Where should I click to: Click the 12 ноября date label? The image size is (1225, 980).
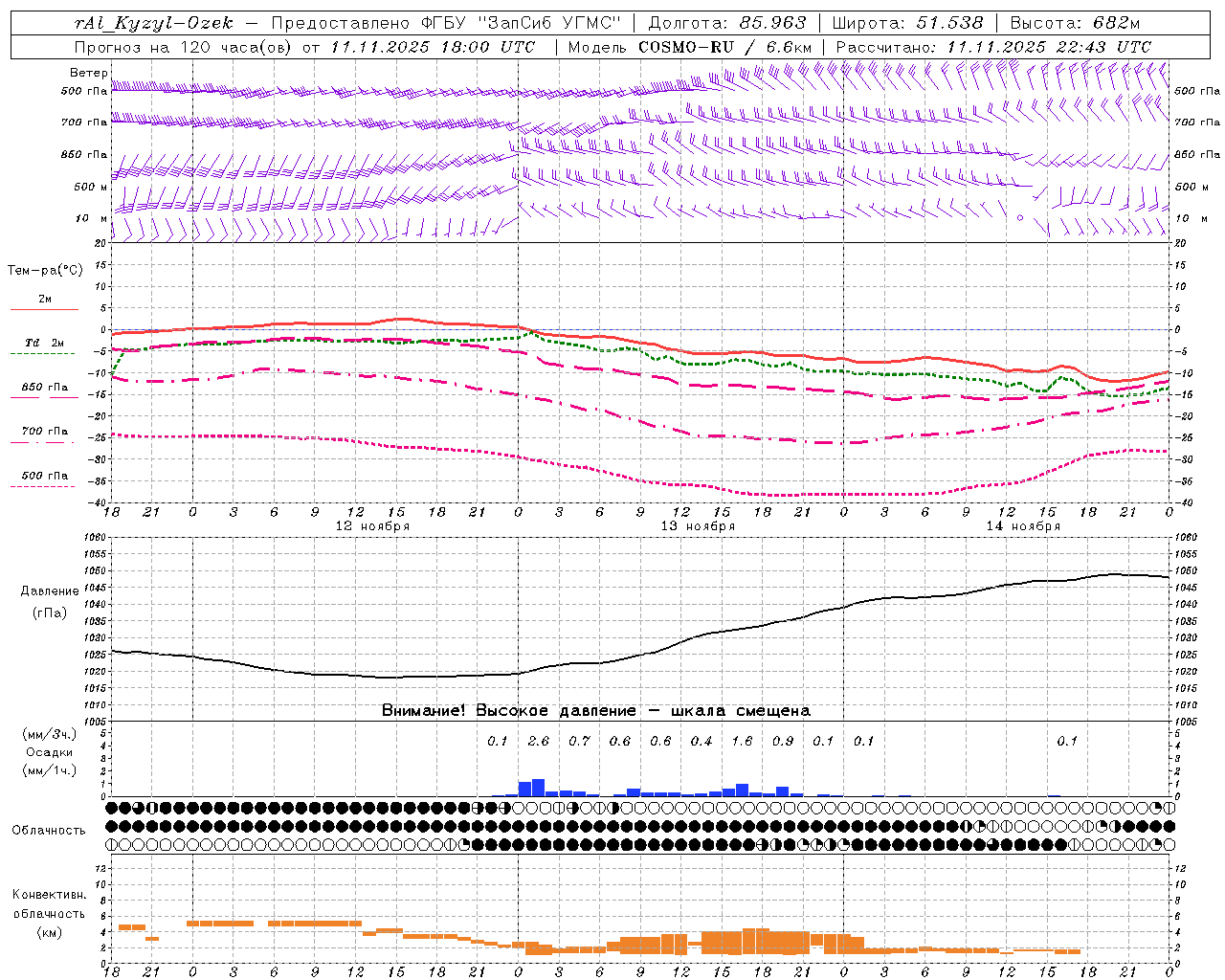(x=372, y=526)
